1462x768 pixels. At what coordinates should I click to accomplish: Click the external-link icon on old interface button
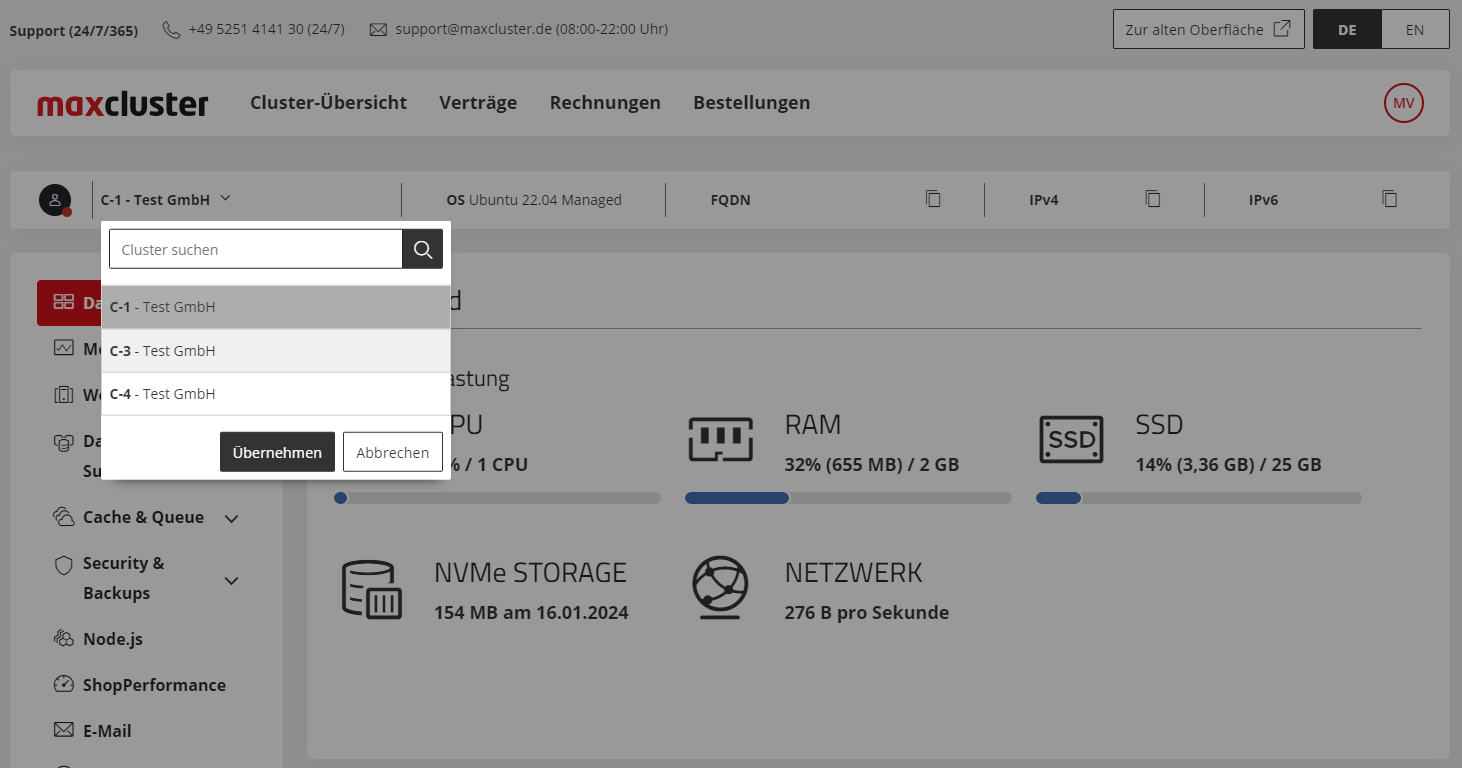(1281, 29)
